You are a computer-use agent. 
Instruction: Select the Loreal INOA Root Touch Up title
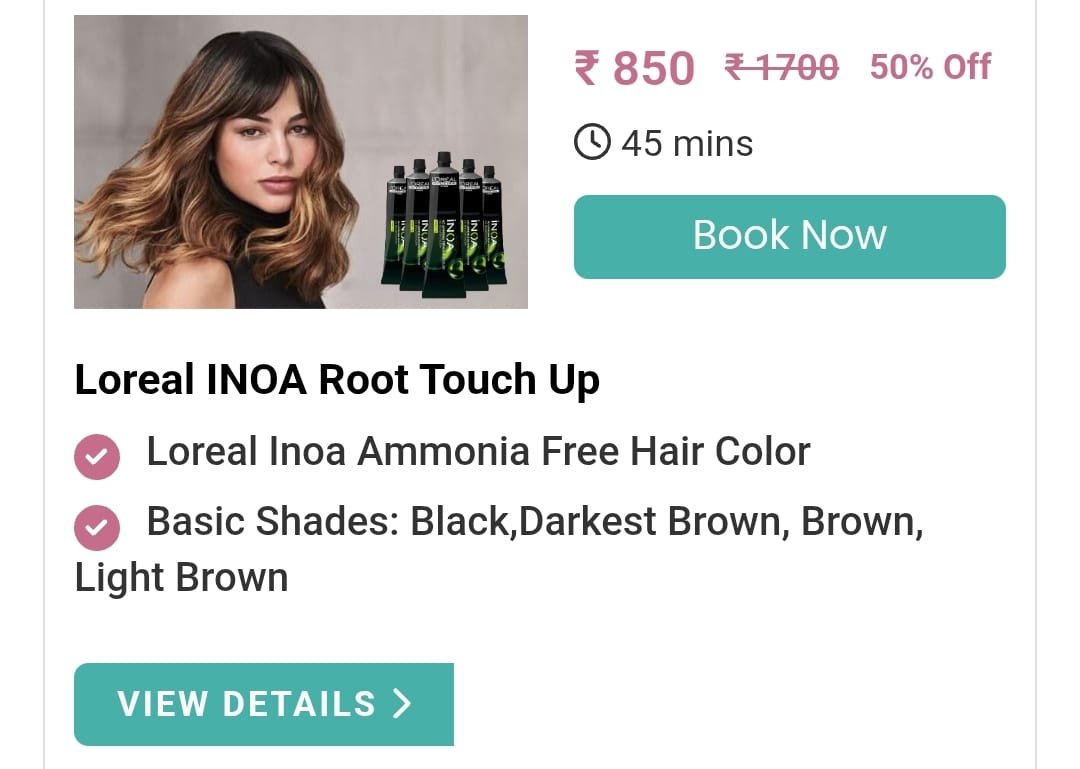click(x=337, y=380)
